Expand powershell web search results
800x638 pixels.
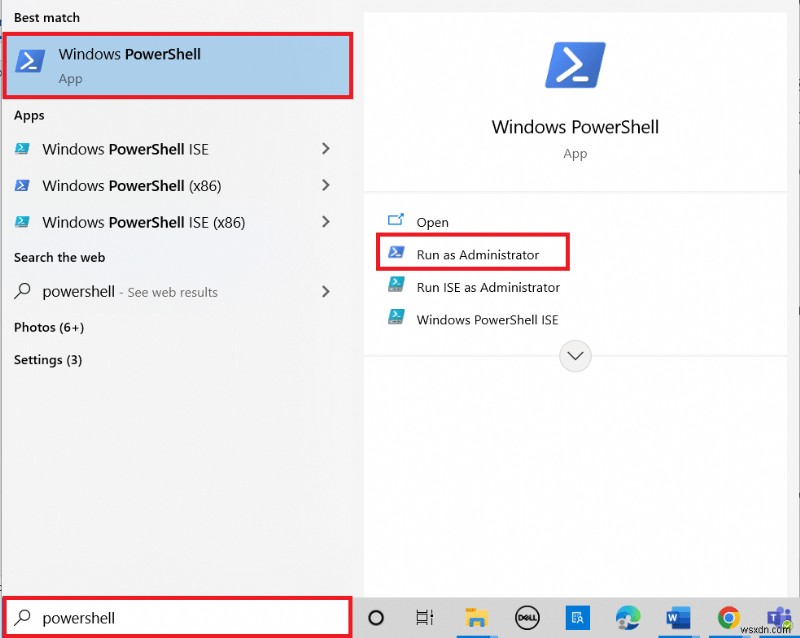325,292
